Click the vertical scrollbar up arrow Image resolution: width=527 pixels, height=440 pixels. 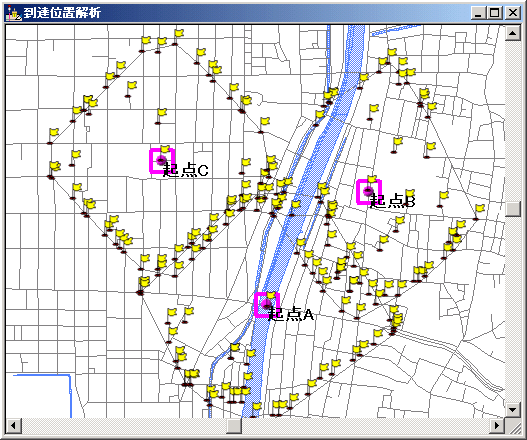[x=513, y=33]
